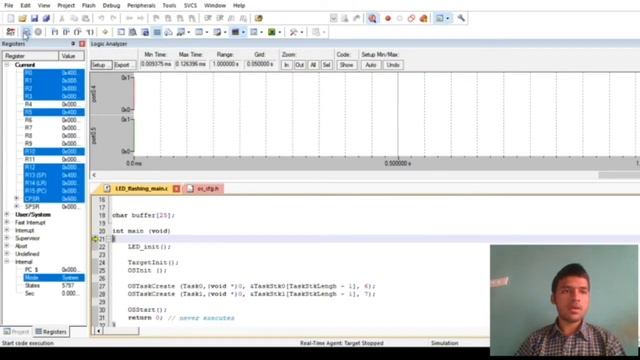
Task: Open the Analysis windows dropdown arrow
Action: click(243, 32)
